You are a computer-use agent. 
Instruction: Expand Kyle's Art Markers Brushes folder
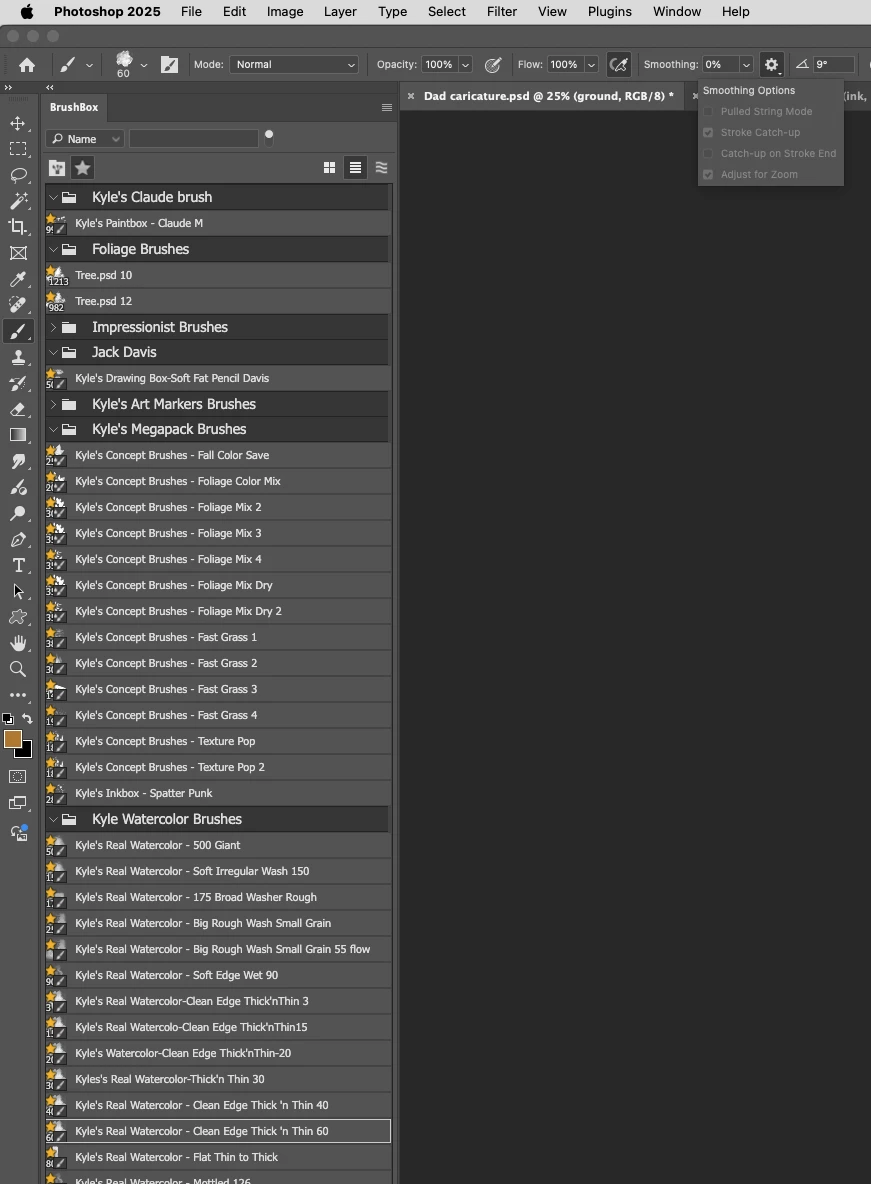point(53,404)
